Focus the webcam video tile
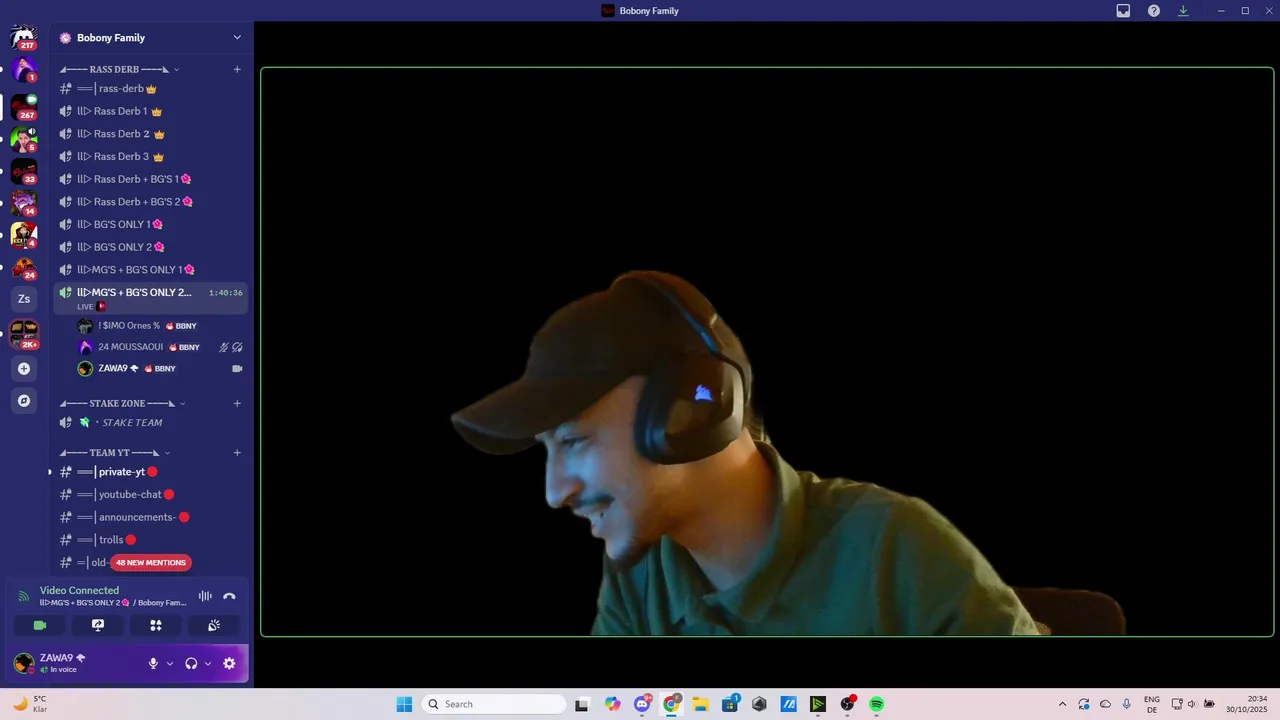The width and height of the screenshot is (1280, 720). click(767, 352)
